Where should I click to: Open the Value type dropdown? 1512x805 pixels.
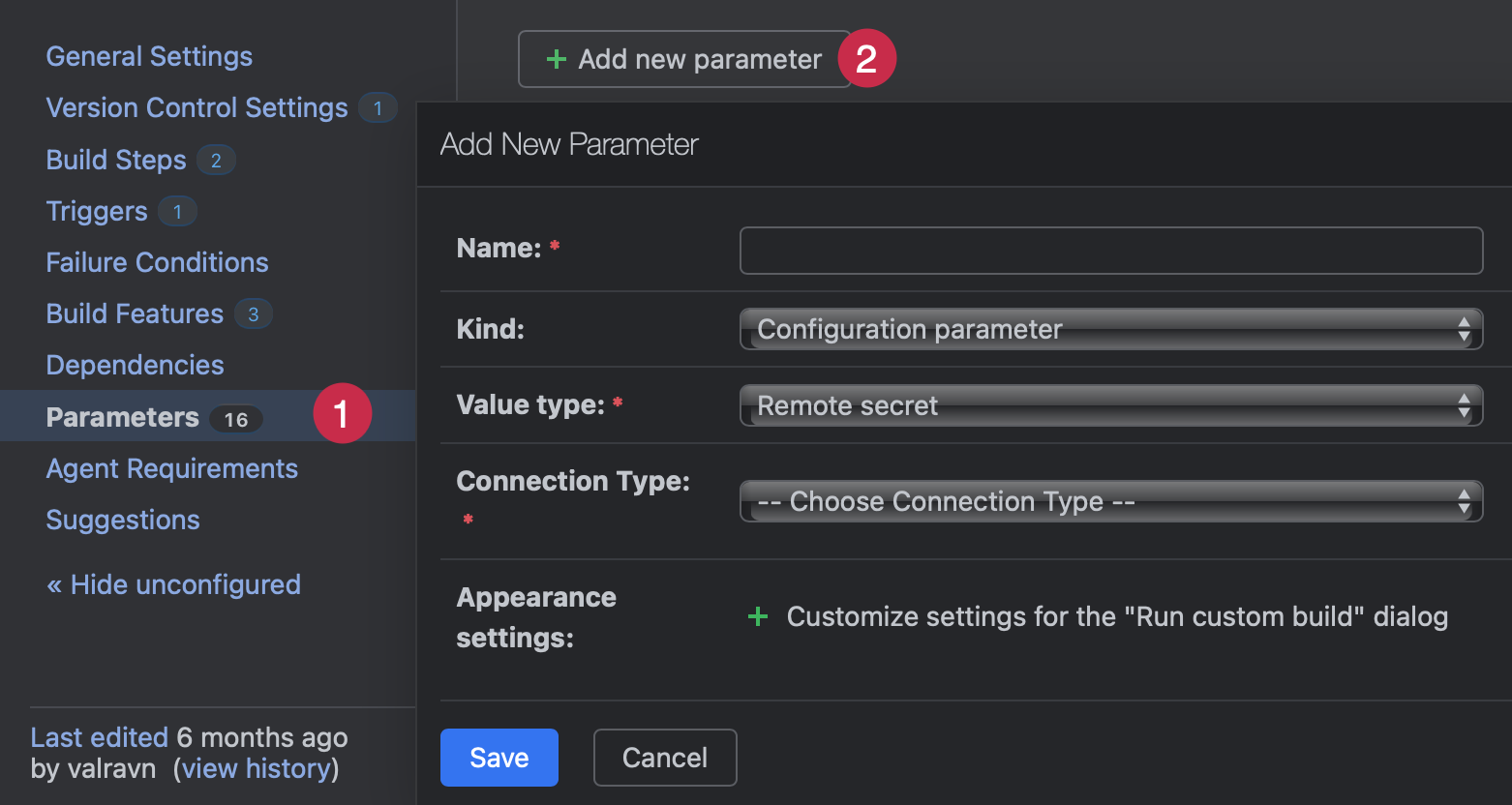(1110, 406)
